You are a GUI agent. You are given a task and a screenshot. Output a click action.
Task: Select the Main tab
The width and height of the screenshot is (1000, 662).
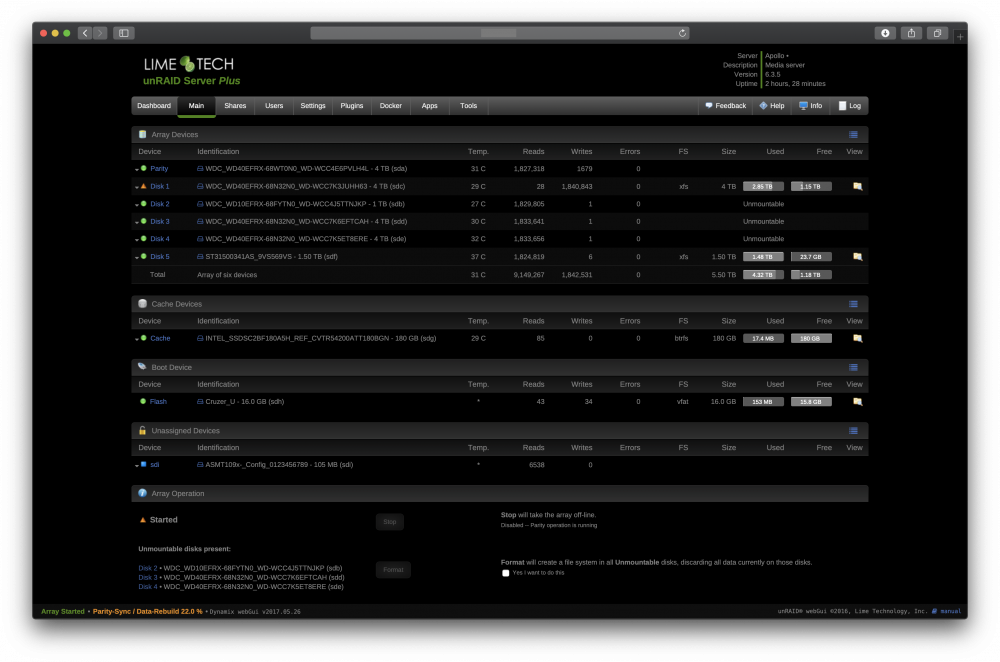pyautogui.click(x=196, y=106)
